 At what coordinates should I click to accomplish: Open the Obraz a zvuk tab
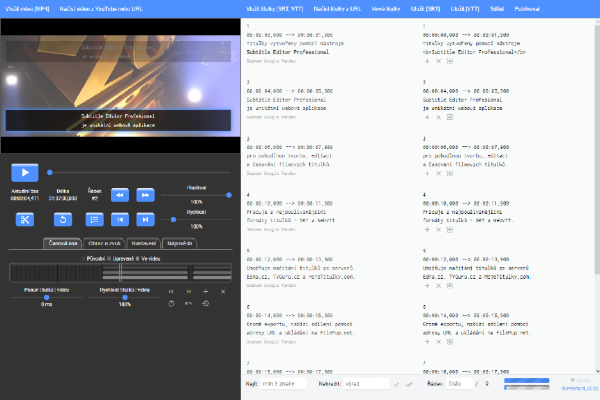tap(105, 242)
